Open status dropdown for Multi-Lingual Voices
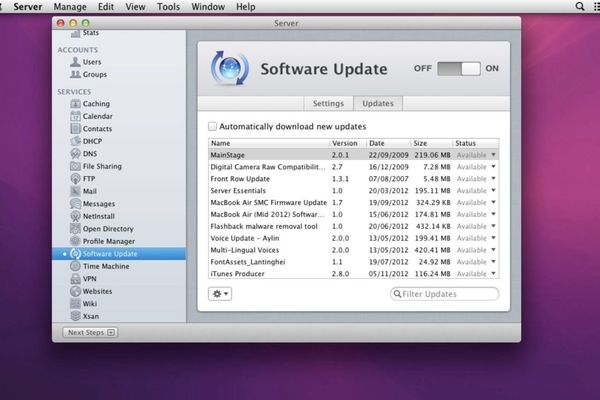The height and width of the screenshot is (400, 600). pyautogui.click(x=493, y=250)
